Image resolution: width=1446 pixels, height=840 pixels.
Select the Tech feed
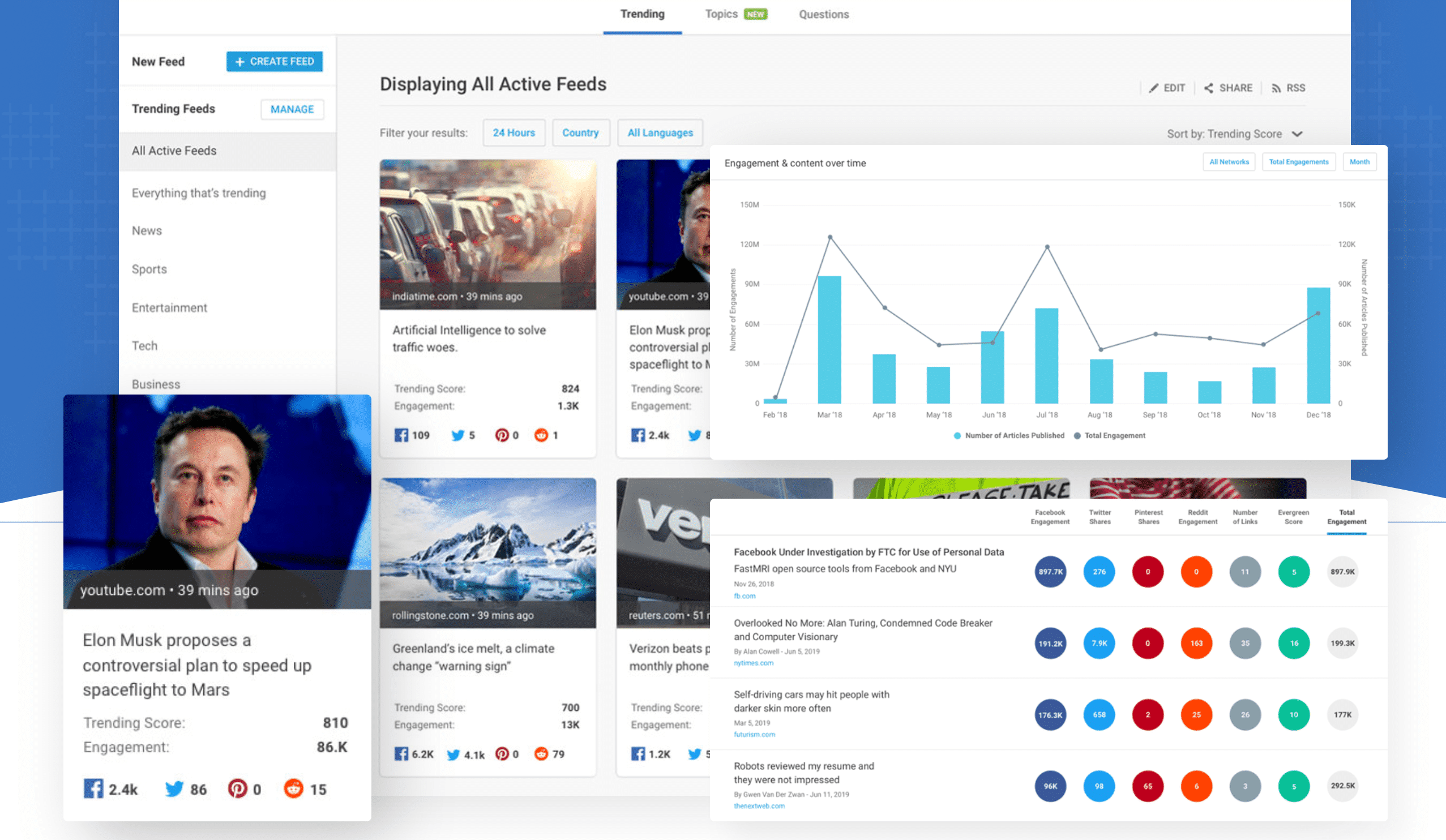coord(144,346)
